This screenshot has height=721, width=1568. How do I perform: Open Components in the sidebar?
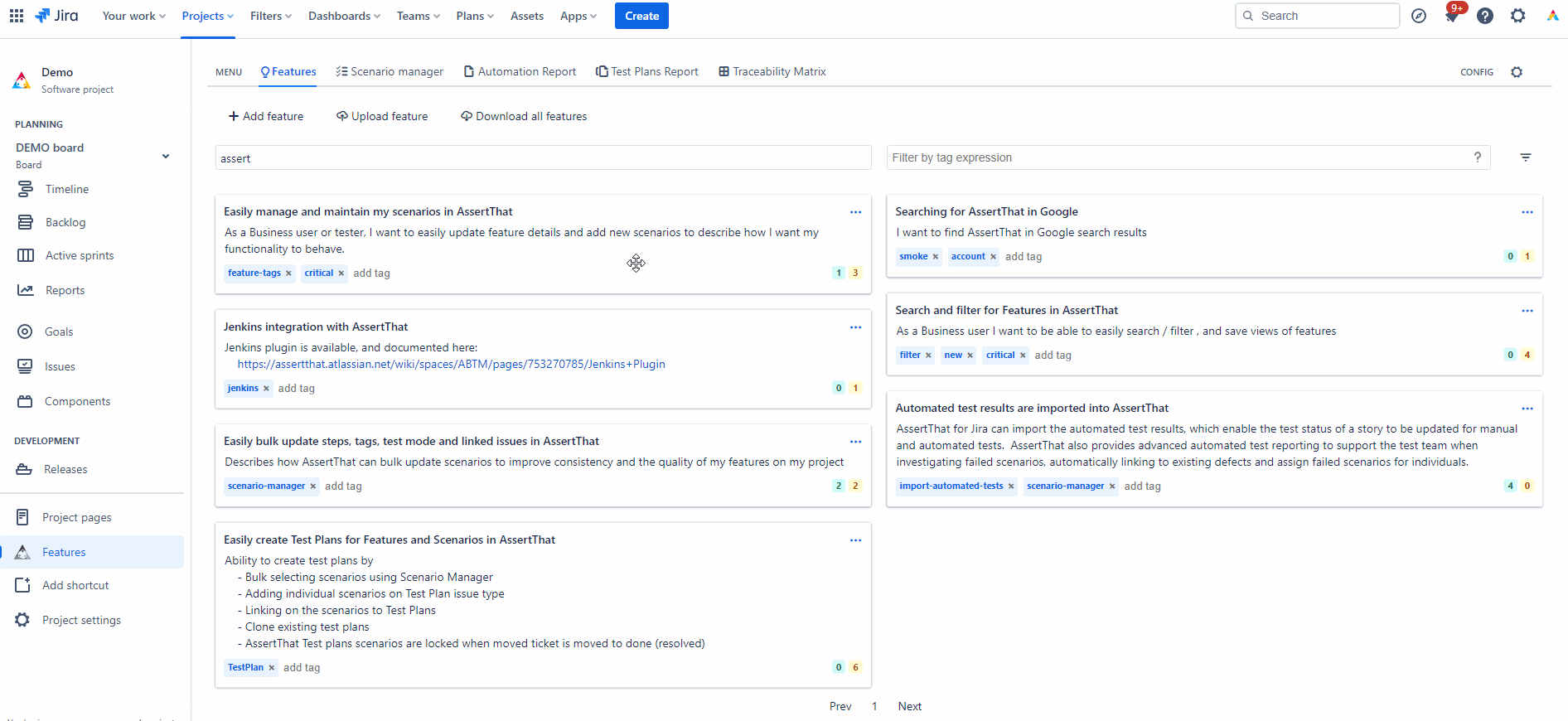pos(77,401)
